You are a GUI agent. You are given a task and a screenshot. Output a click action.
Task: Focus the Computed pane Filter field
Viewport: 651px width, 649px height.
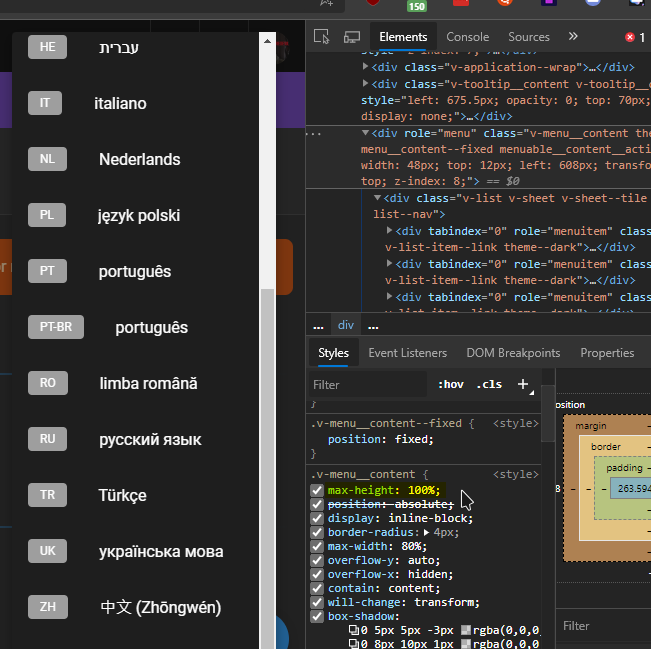coord(604,626)
